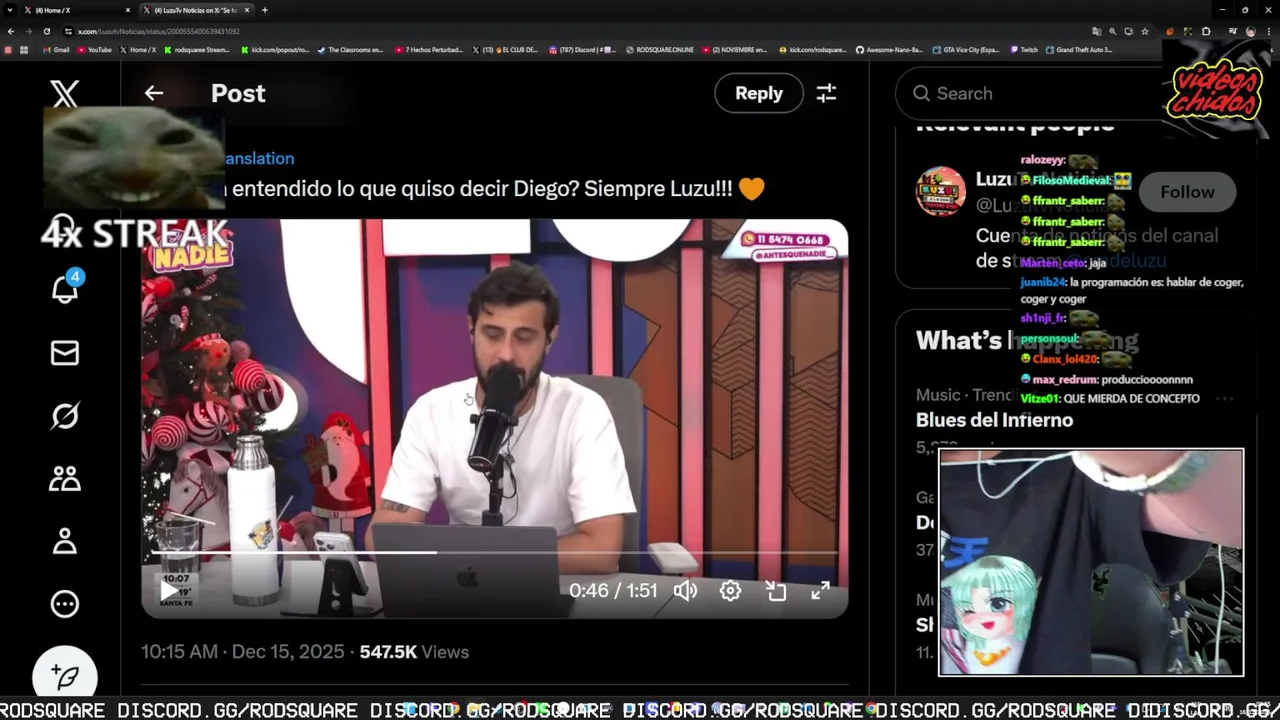Navigate browser back arrow
Viewport: 1280px width, 720px height.
(x=11, y=31)
